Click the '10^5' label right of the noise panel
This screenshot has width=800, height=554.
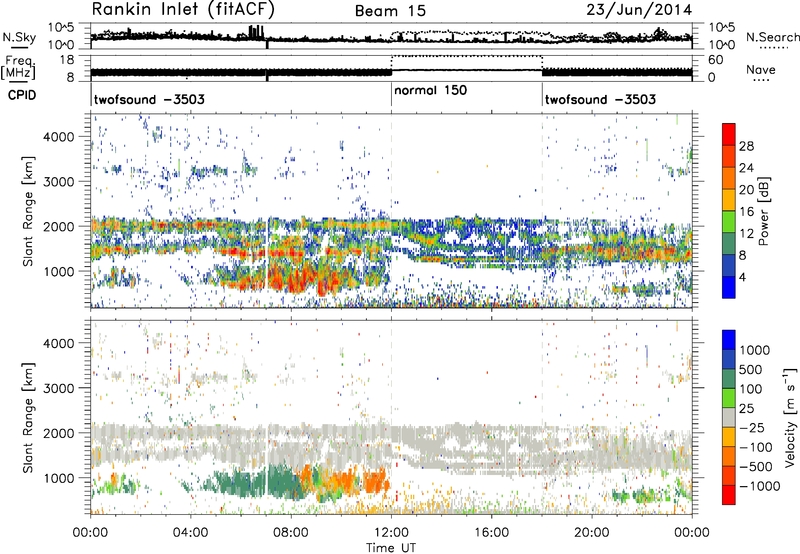point(722,27)
